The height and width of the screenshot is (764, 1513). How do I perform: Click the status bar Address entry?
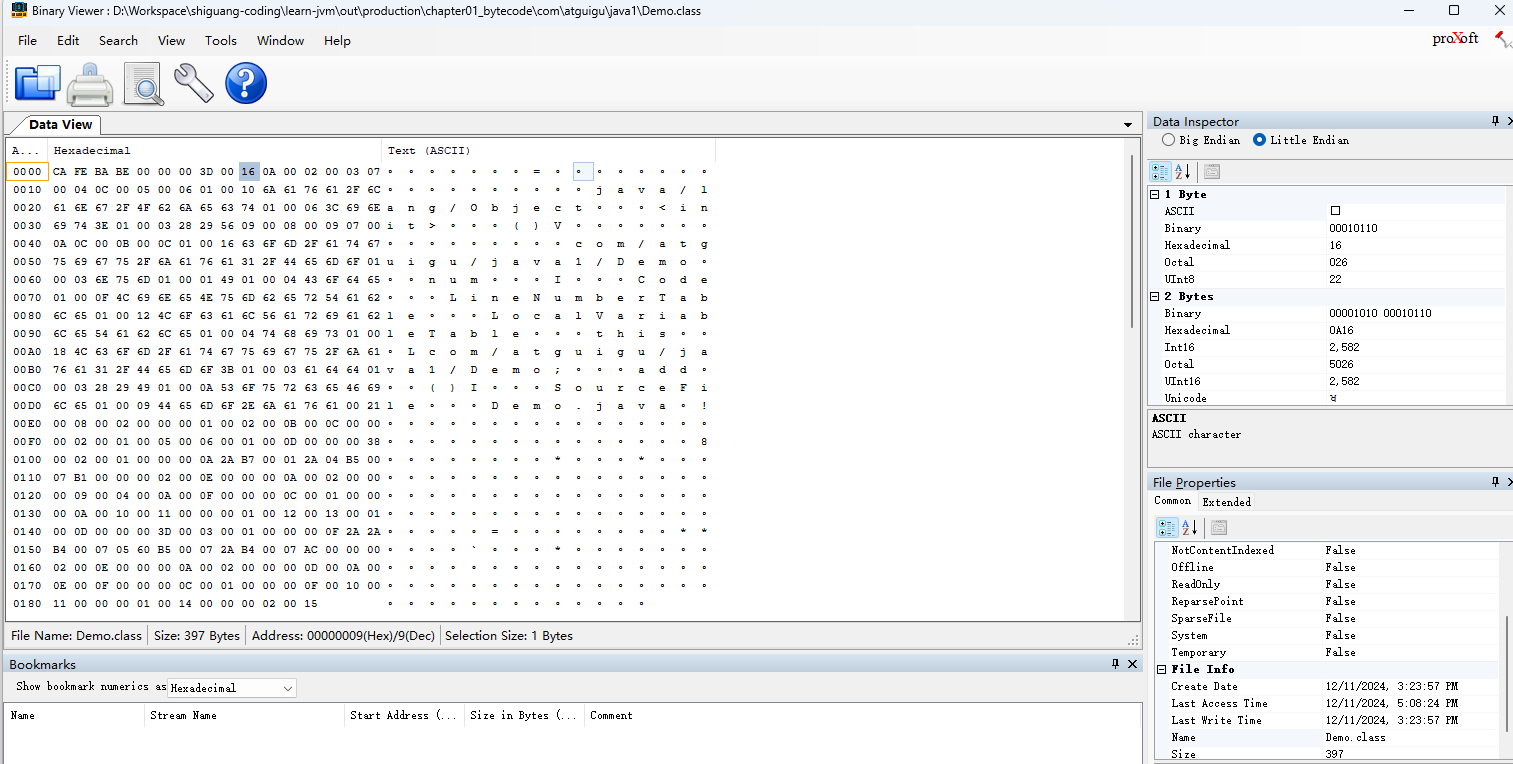[343, 636]
